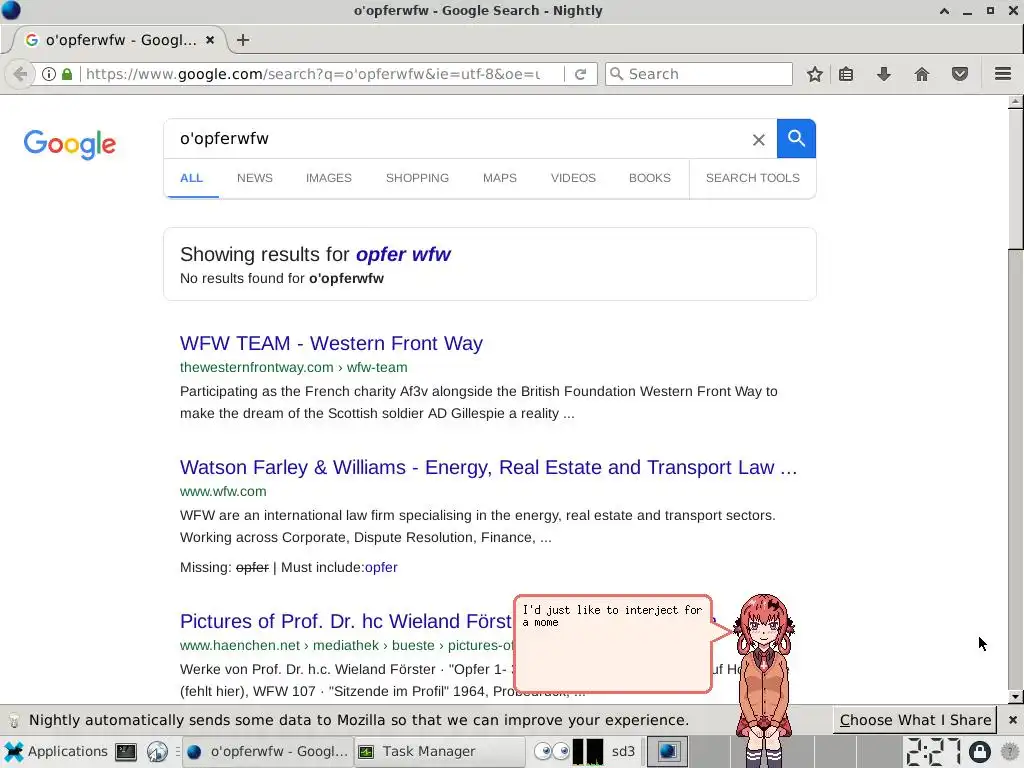Switch to the BOOKS tab

pos(649,178)
